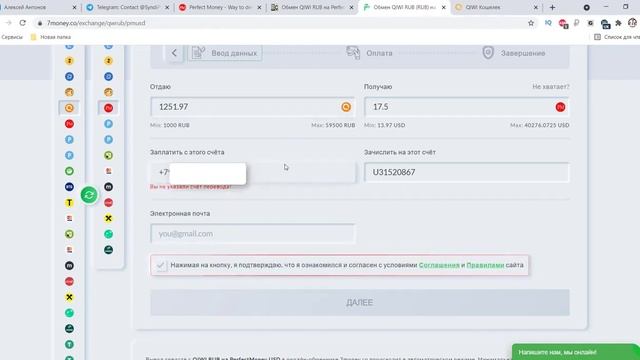Open the Напишите нам, мы онлайн chat
Viewport: 640px width, 360px height.
pyautogui.click(x=576, y=352)
